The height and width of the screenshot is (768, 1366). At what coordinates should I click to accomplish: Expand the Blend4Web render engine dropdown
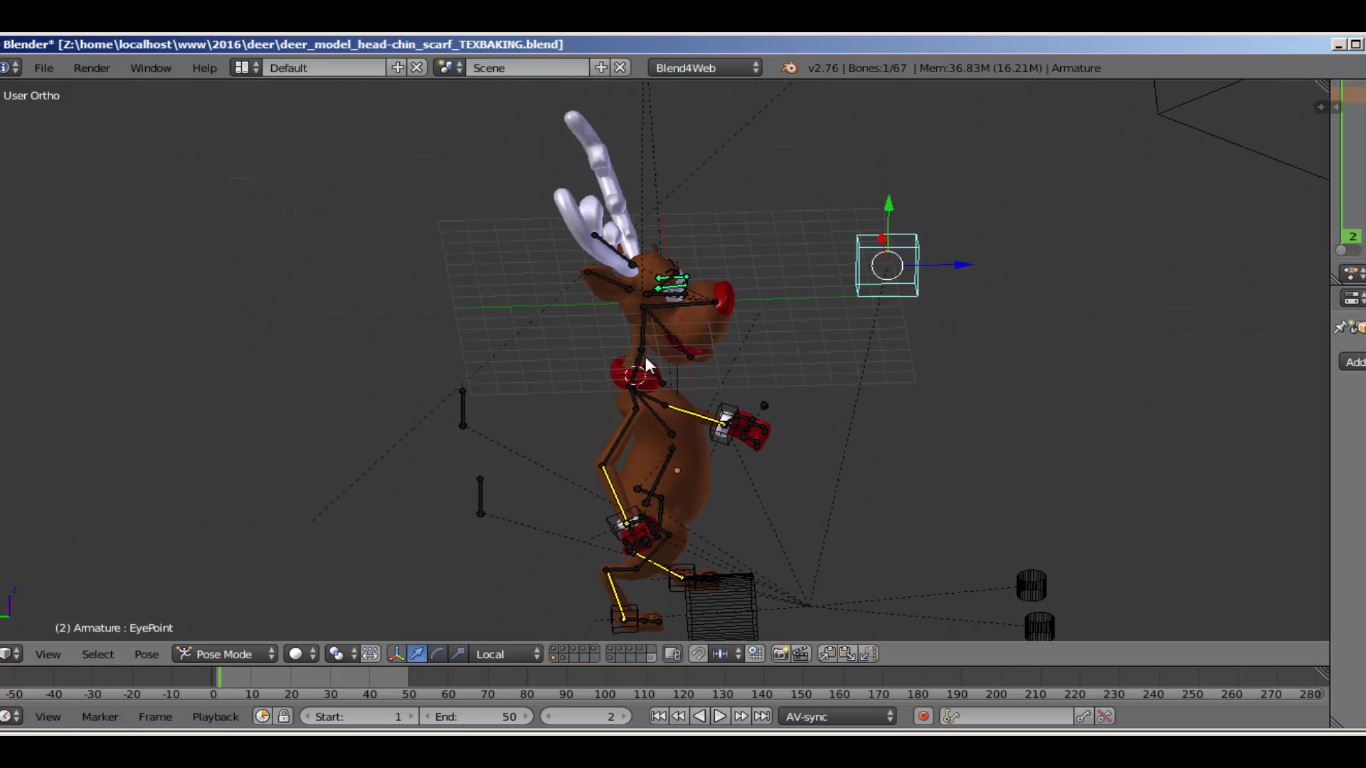tap(705, 68)
